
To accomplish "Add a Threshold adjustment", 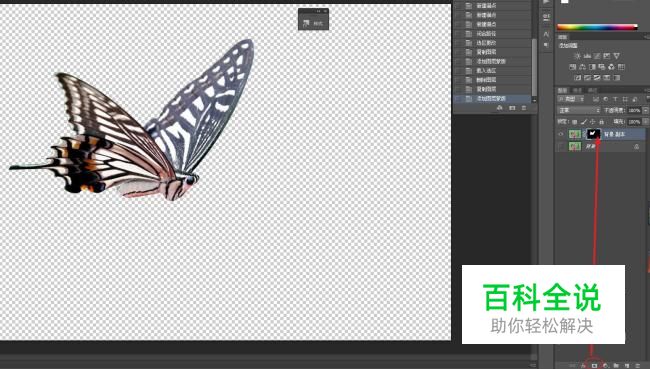I will 597,78.
